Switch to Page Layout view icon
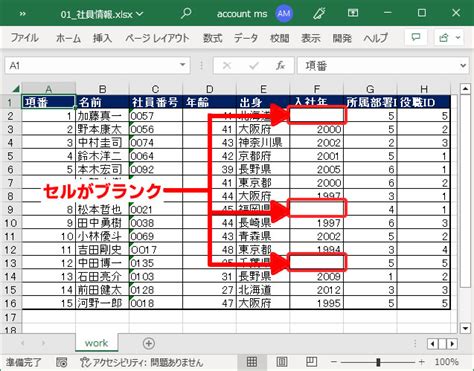The height and width of the screenshot is (371, 474). 282,362
